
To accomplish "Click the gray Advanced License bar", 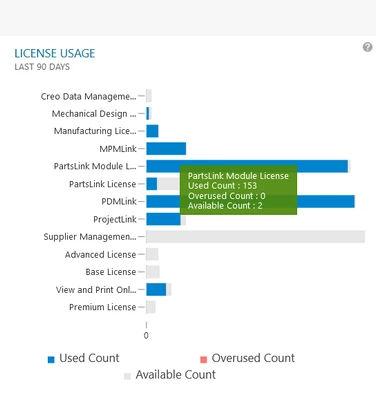I will 152,254.
